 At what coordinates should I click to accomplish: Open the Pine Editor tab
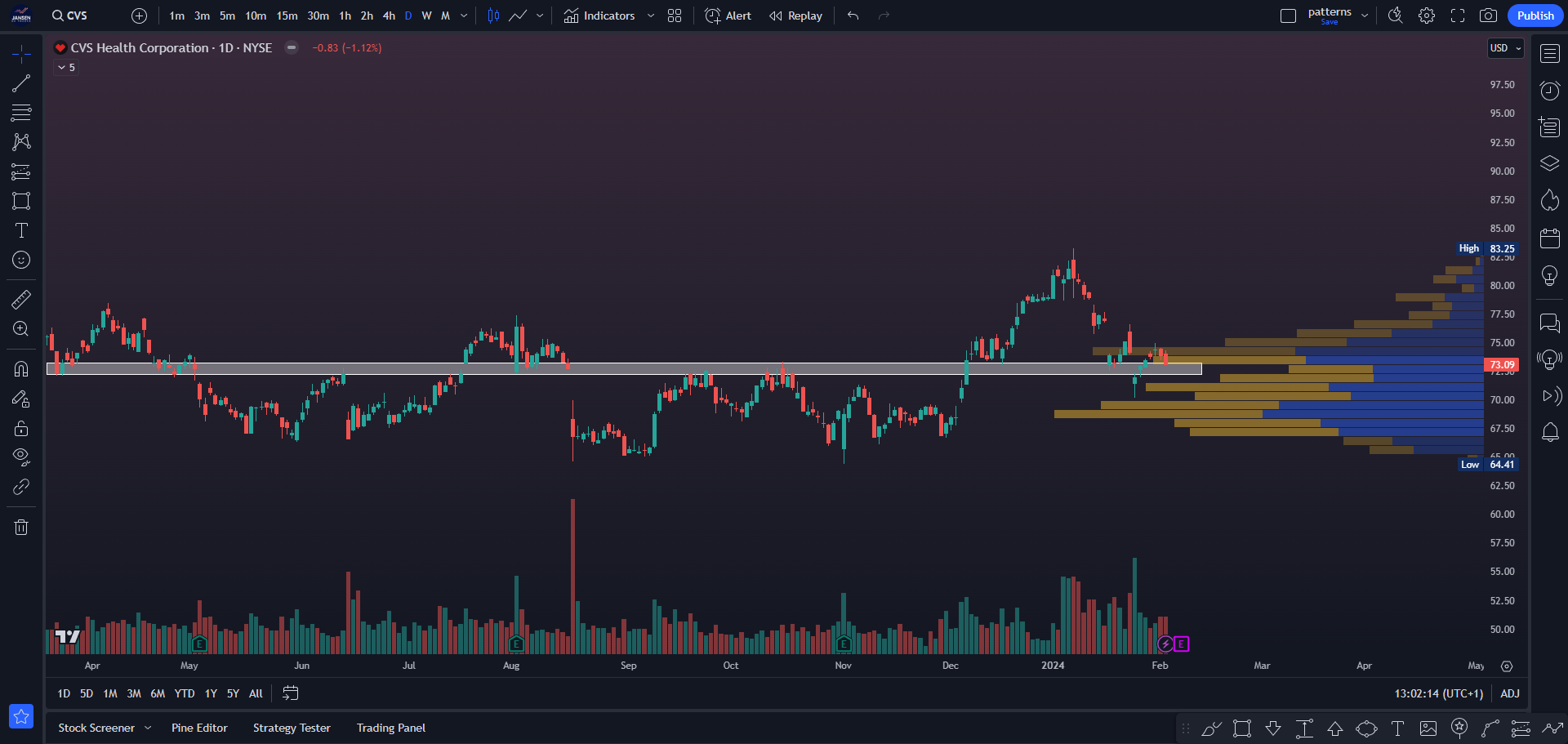199,728
